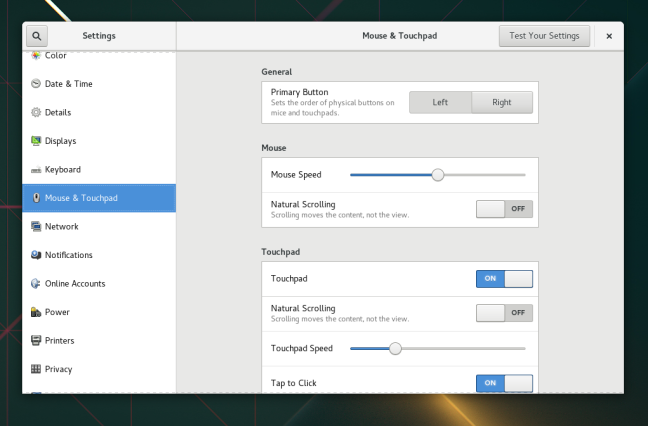648x426 pixels.
Task: Click the Date & Time clock icon
Action: (x=36, y=83)
